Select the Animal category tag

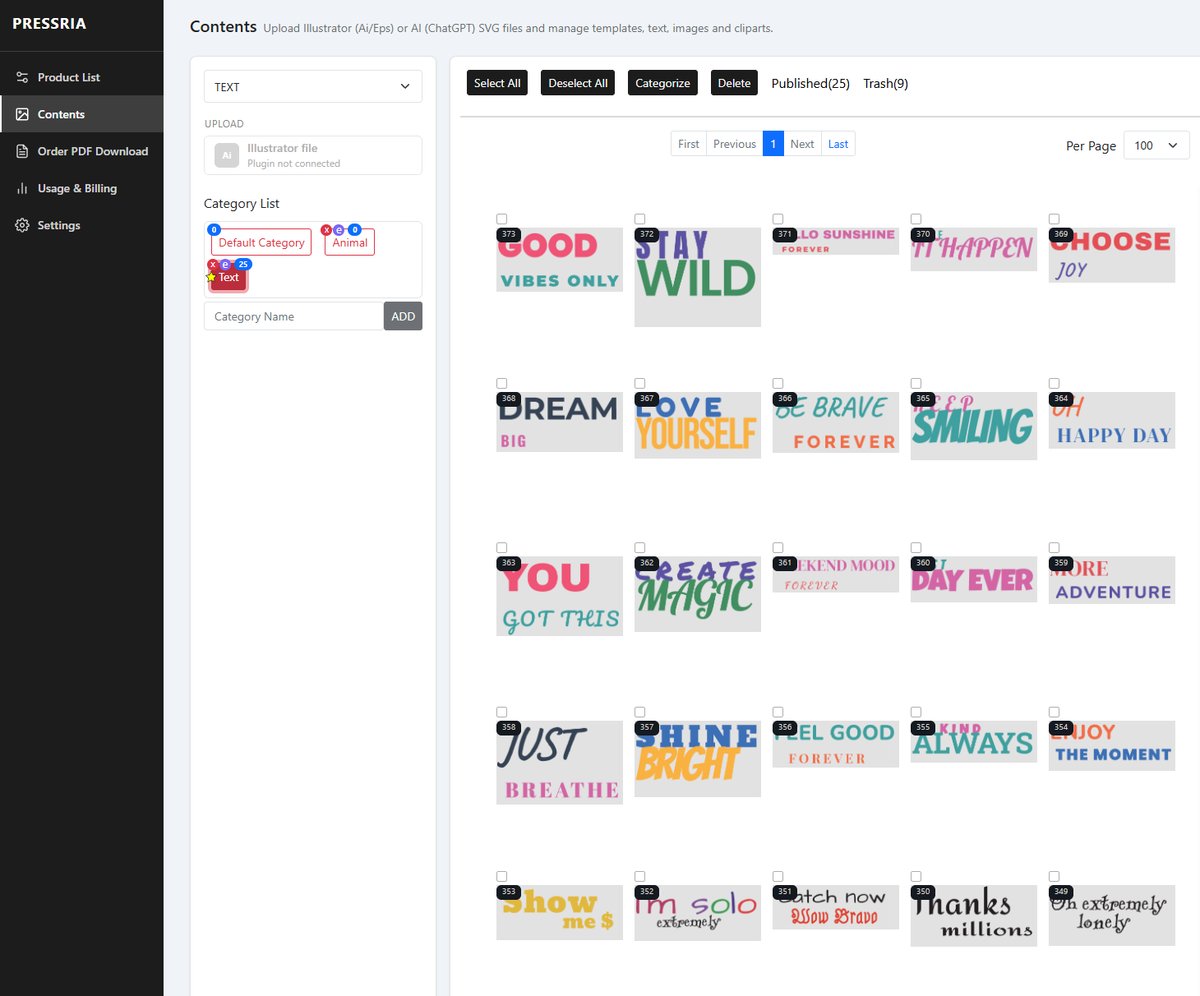(x=350, y=243)
